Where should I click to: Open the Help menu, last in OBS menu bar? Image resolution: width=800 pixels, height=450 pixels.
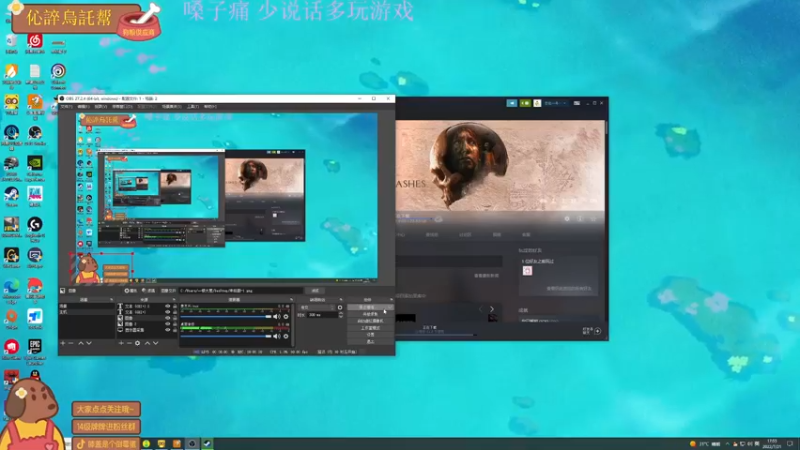click(x=210, y=107)
